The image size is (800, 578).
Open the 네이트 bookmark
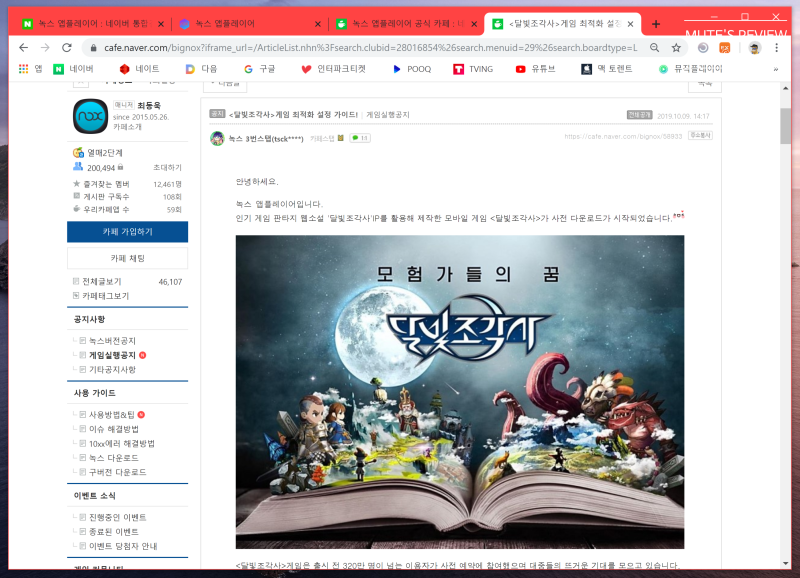click(x=139, y=69)
